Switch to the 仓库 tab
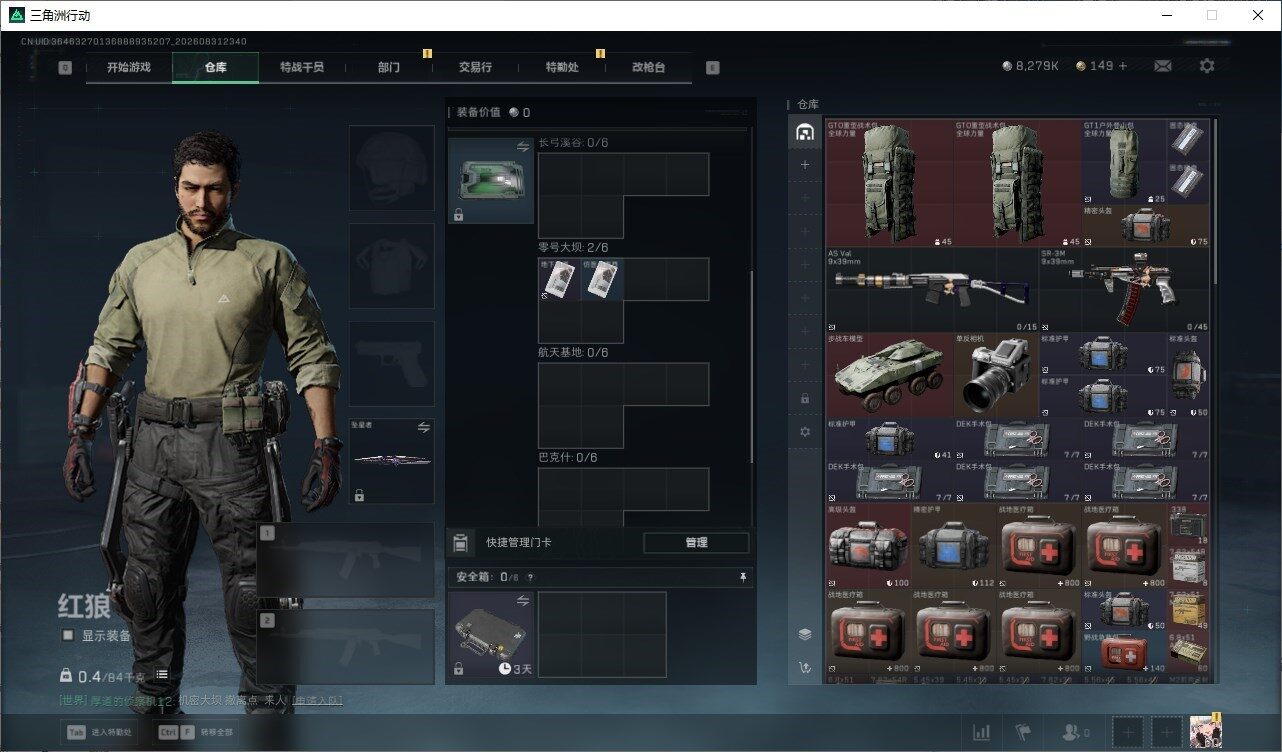1282x752 pixels. (215, 67)
